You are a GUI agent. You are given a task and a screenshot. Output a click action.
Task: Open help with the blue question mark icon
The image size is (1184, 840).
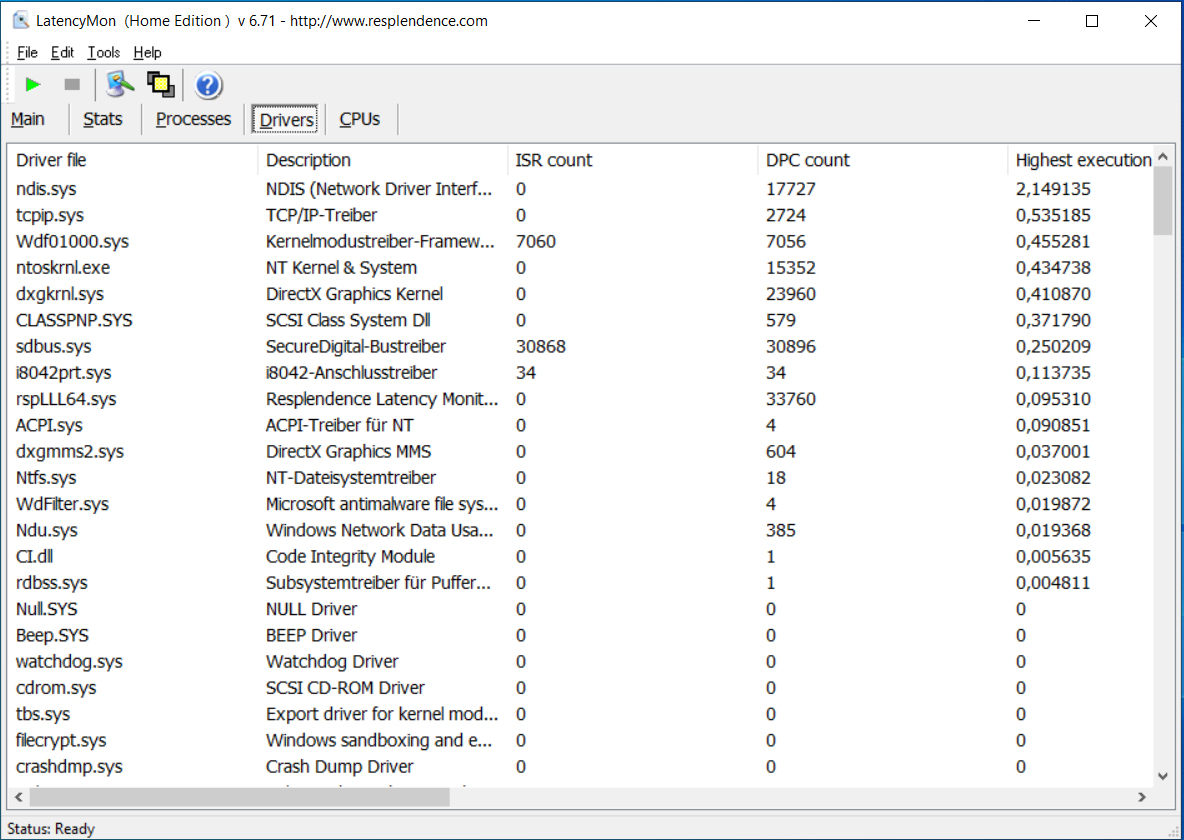coord(208,86)
